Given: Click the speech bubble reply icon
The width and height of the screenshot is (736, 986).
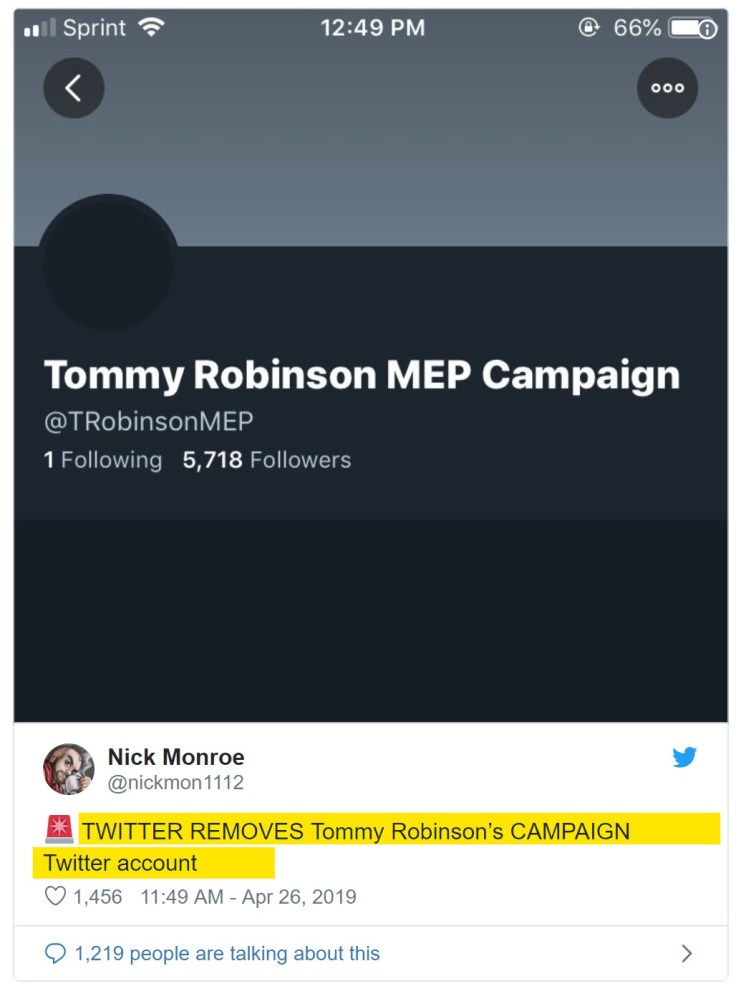Looking at the screenshot, I should click(x=56, y=953).
